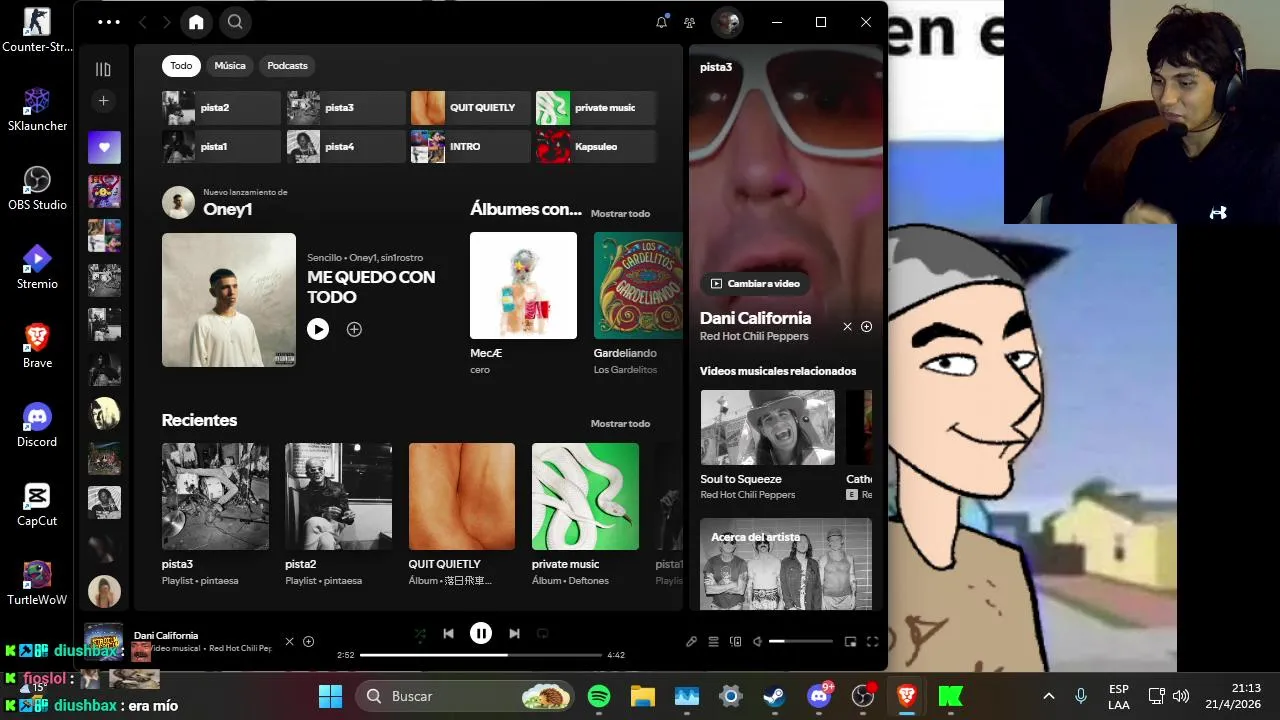1280x720 pixels.
Task: Open the mini player
Action: click(x=851, y=642)
